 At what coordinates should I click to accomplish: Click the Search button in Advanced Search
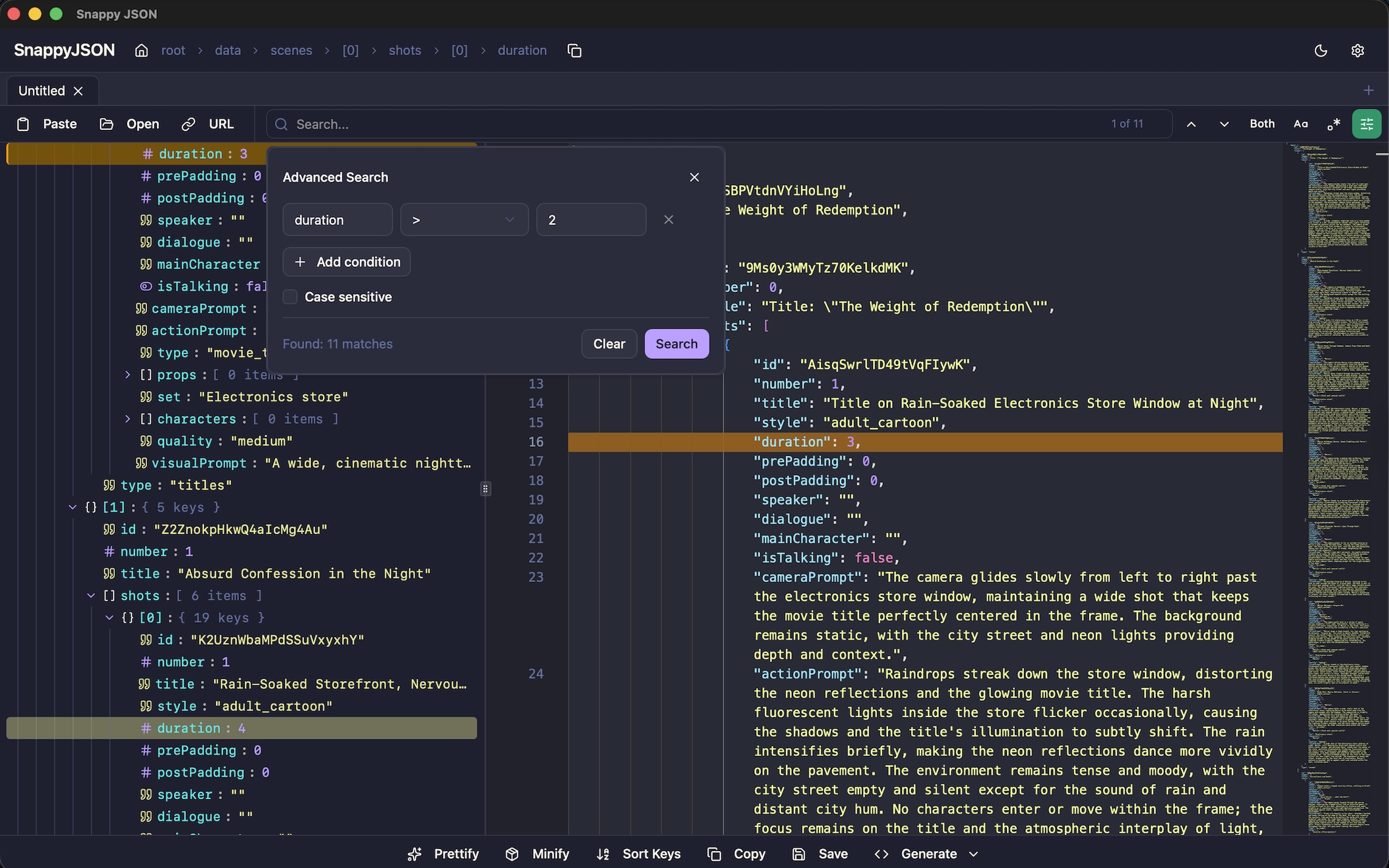click(x=677, y=344)
